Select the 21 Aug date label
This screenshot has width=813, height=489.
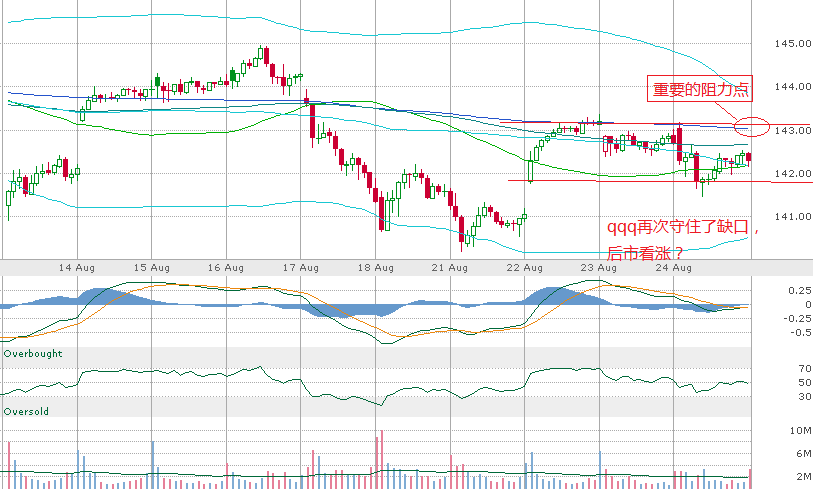[449, 268]
